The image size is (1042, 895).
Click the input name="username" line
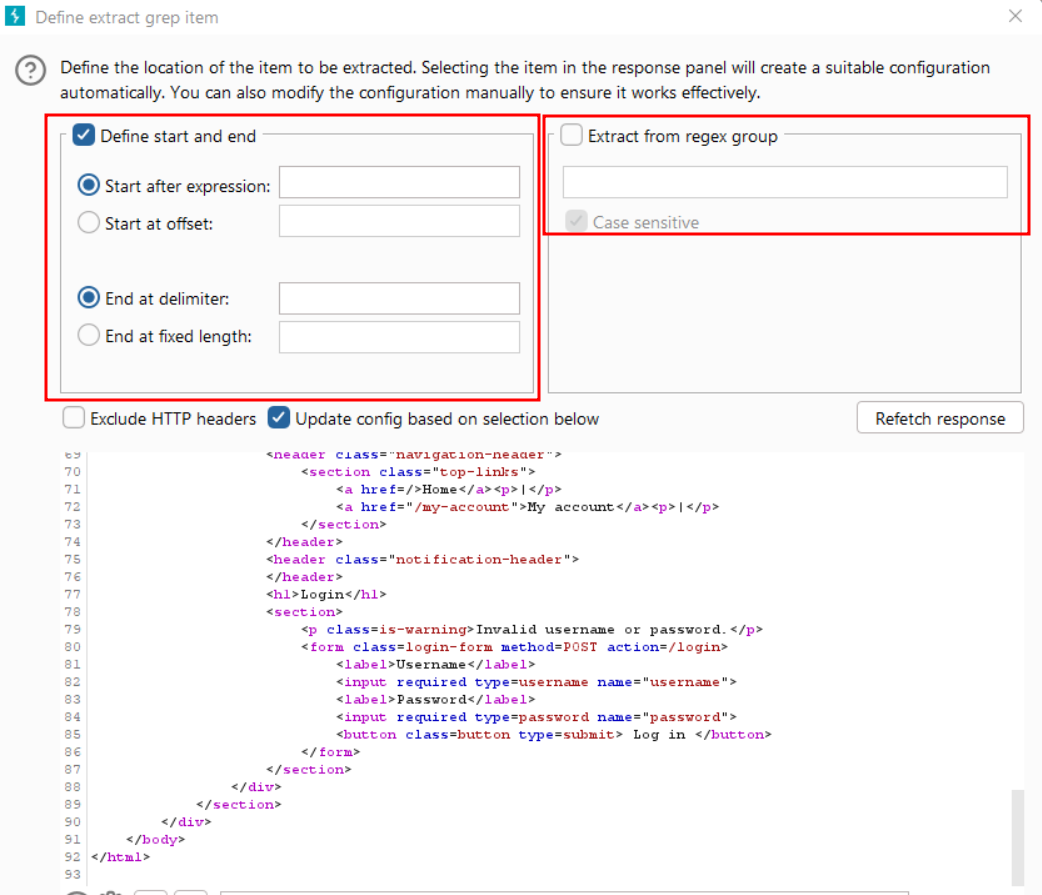tap(536, 682)
